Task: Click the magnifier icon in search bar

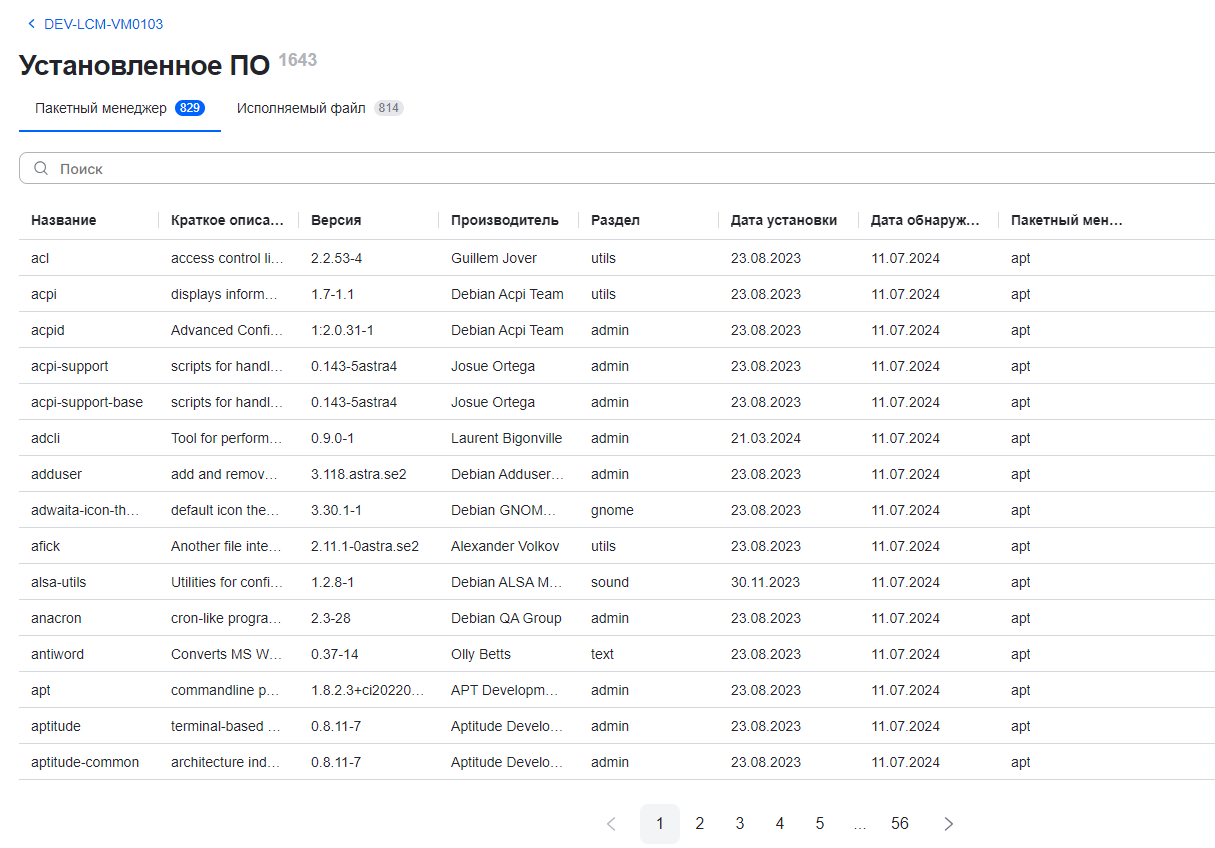Action: pos(41,169)
